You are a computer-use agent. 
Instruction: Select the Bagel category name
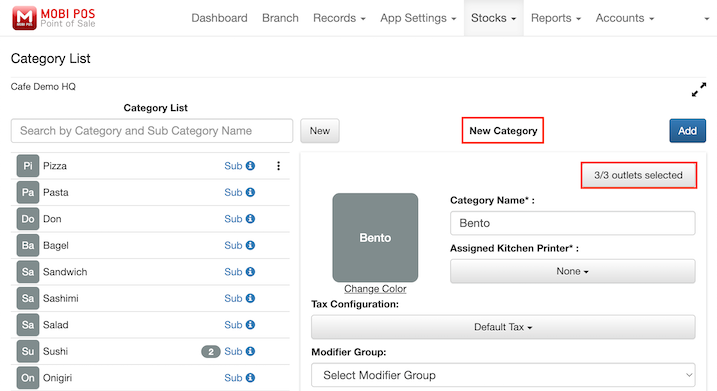pos(56,246)
